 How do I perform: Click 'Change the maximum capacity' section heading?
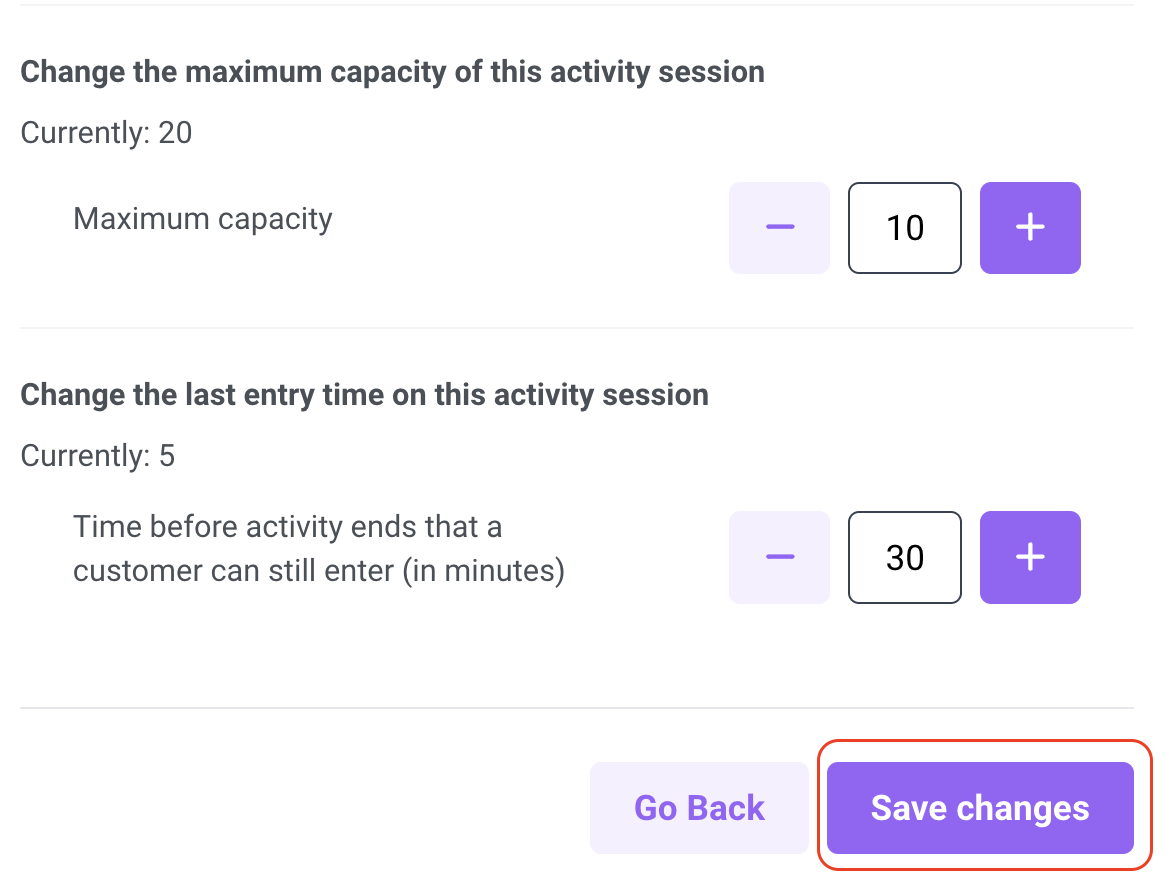click(392, 72)
